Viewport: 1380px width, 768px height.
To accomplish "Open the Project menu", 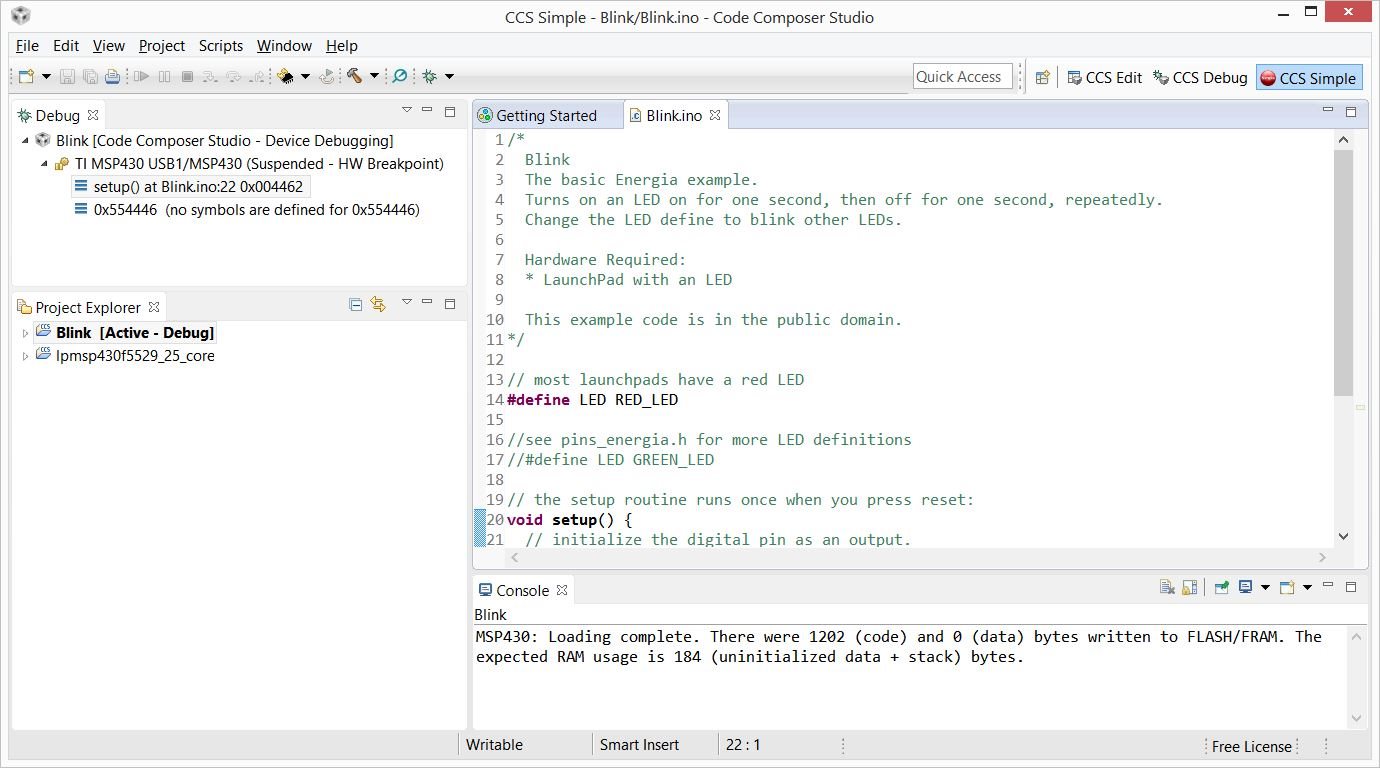I will coord(162,46).
